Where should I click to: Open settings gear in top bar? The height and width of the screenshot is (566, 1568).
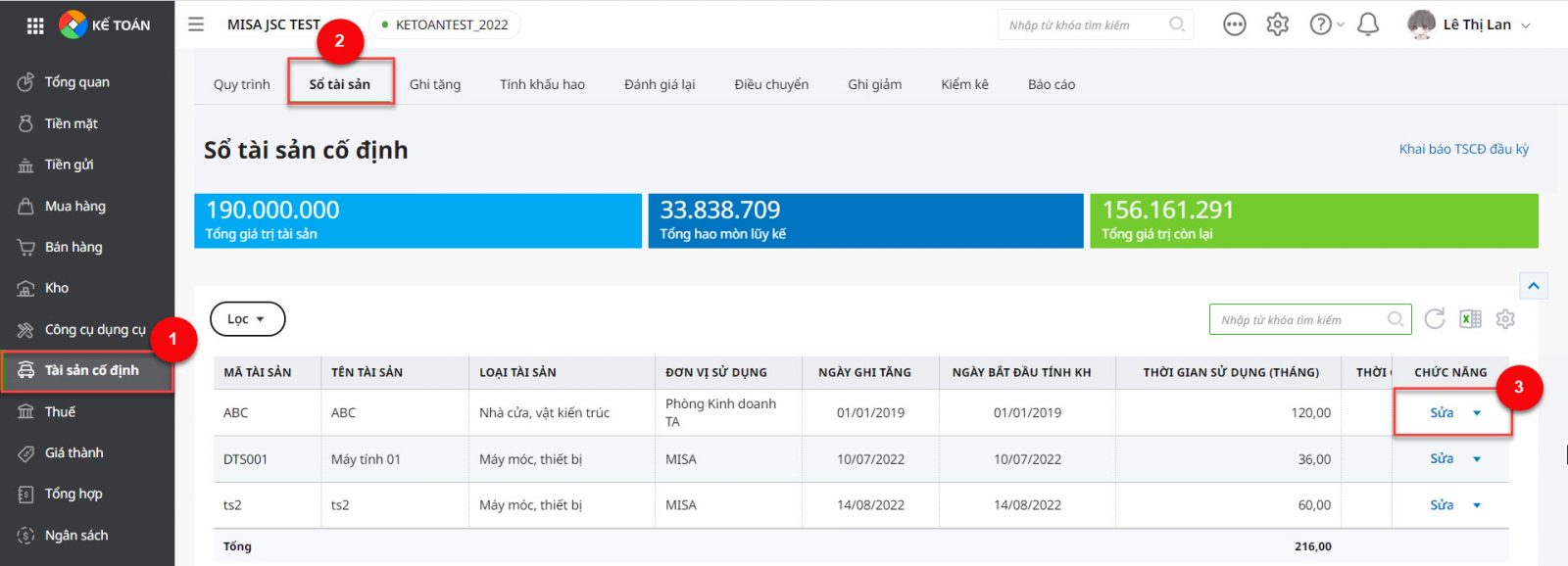tap(1277, 24)
